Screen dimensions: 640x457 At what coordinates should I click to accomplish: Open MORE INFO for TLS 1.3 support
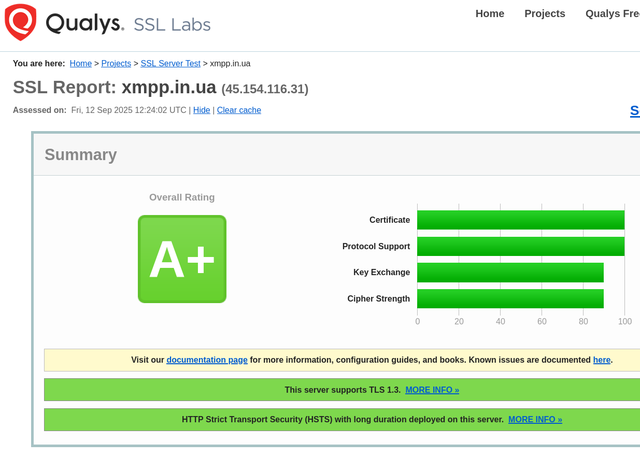(432, 390)
